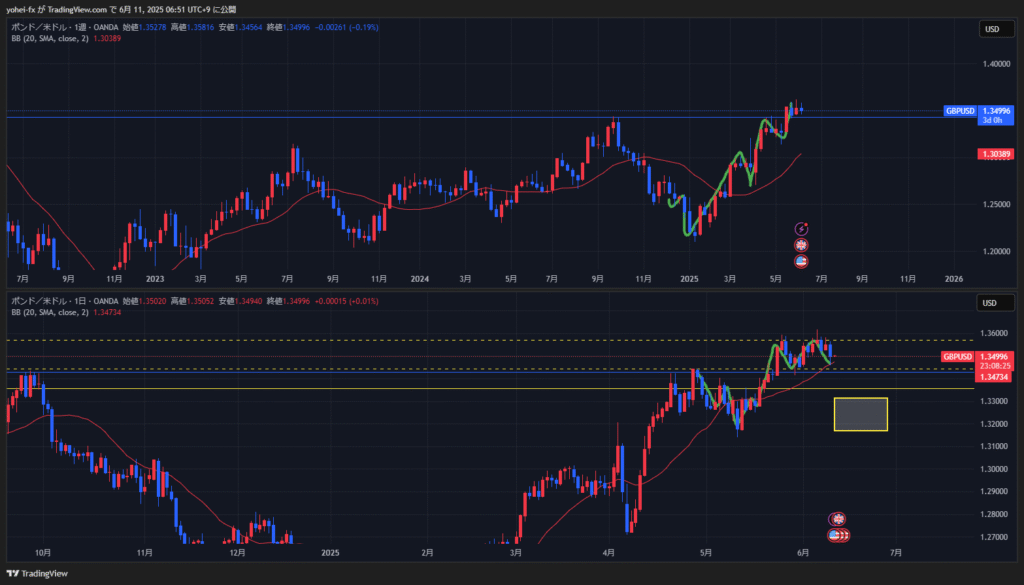Open UK flag economic event on weekly chart
Screen dimensions: 1024x585
click(801, 245)
